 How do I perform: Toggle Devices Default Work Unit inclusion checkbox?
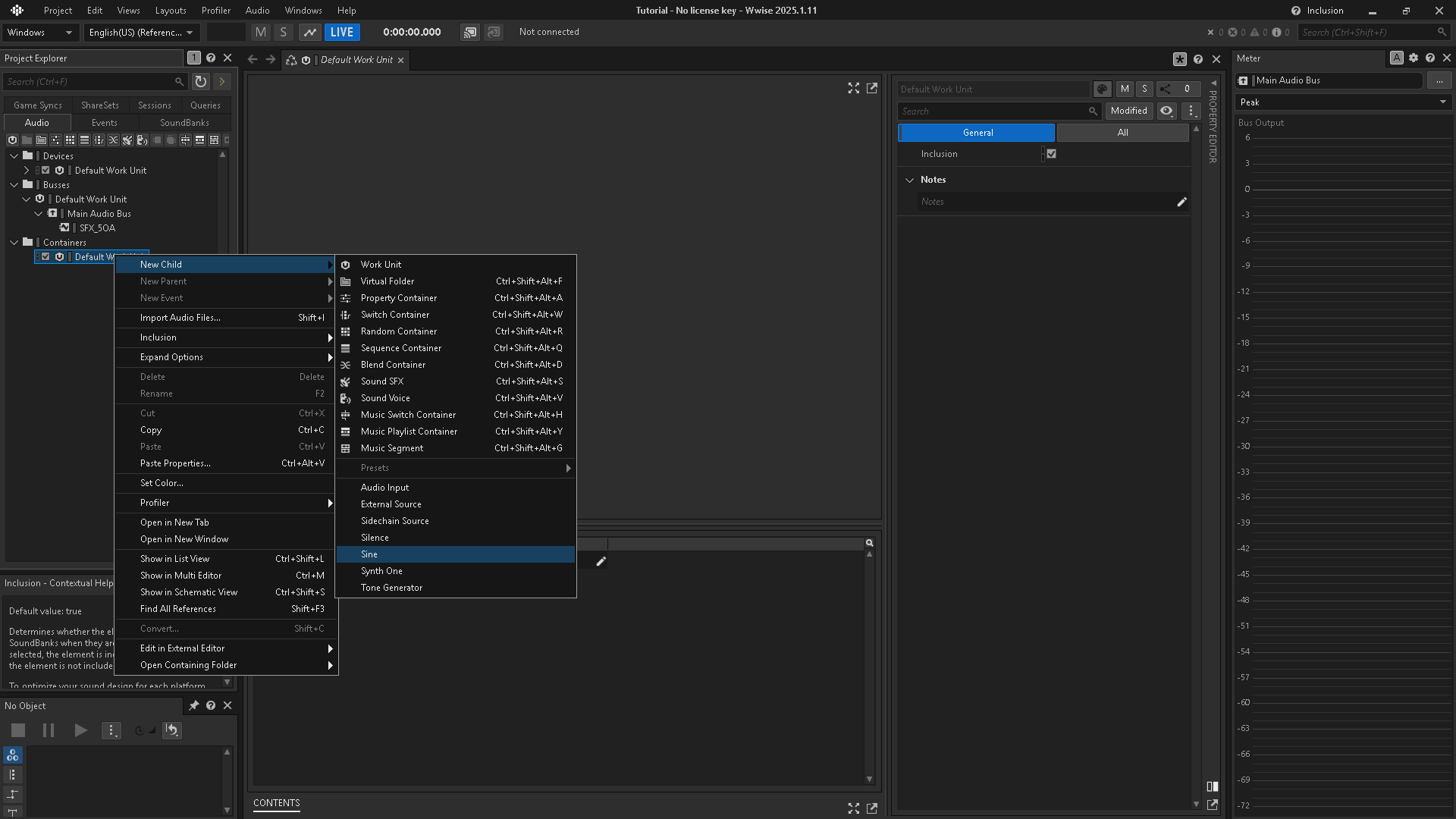pos(45,171)
